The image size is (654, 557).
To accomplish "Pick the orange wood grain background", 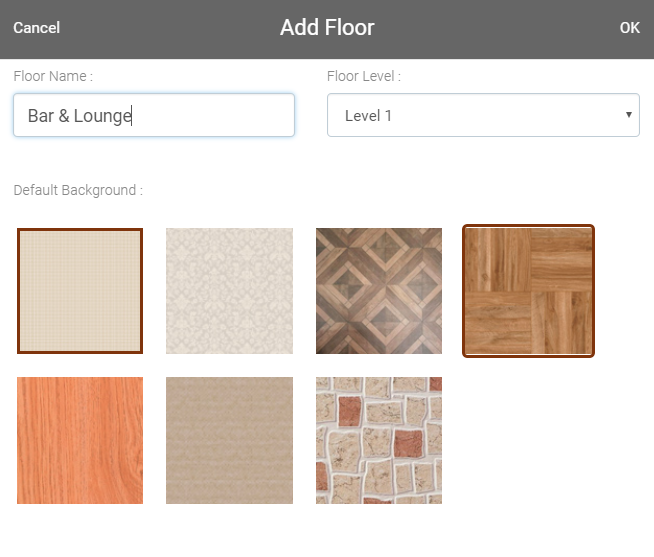I will (80, 440).
